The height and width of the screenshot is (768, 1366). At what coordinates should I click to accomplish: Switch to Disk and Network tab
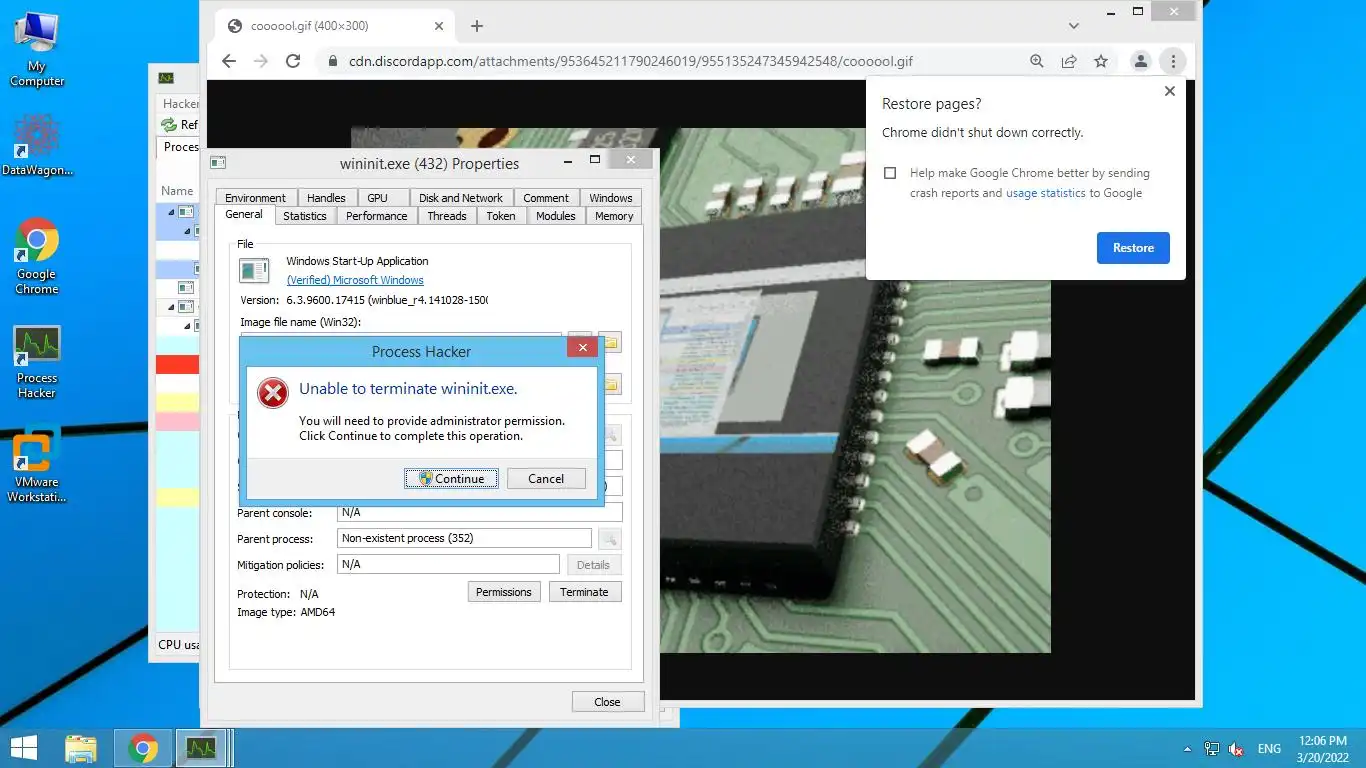(x=461, y=198)
